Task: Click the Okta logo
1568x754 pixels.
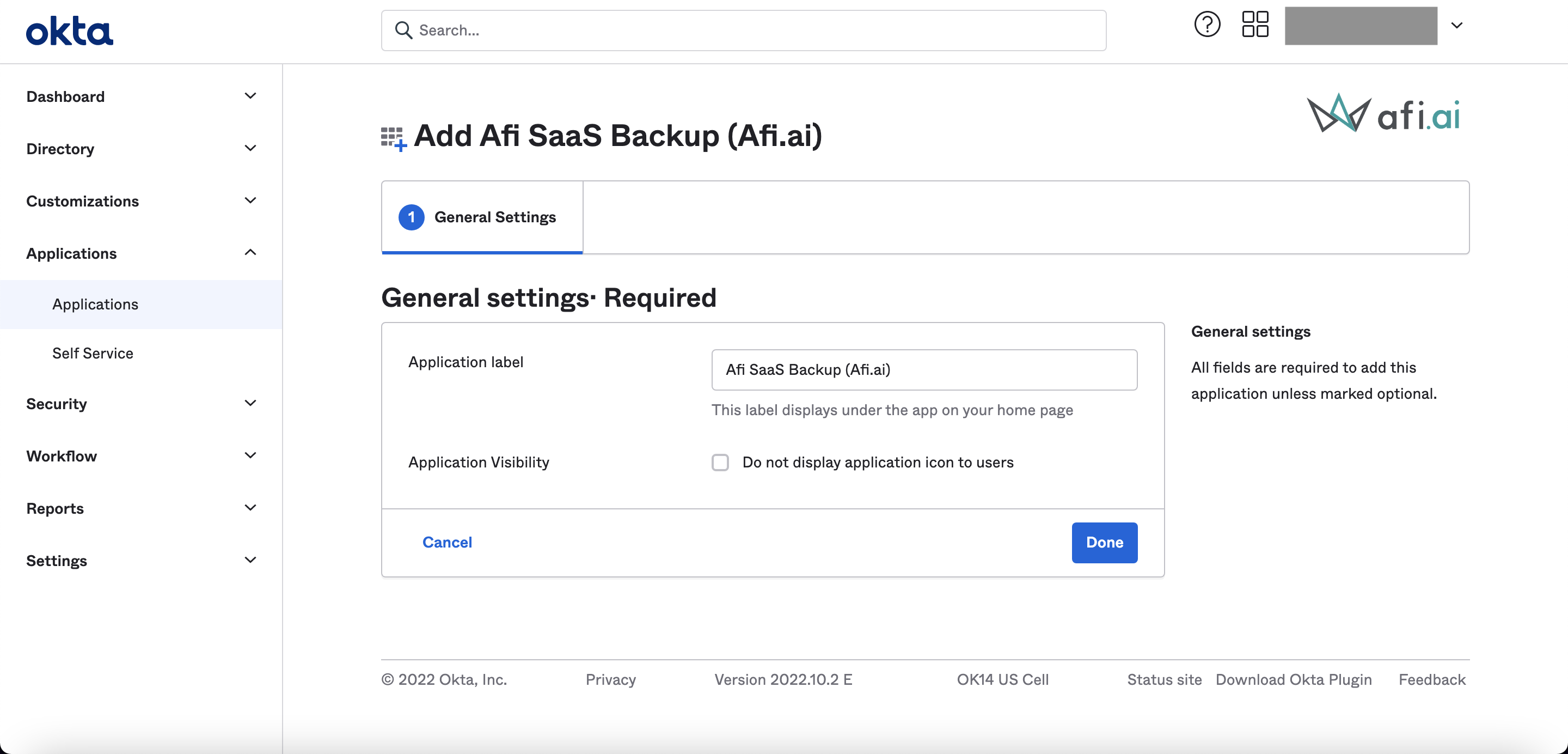Action: (69, 31)
